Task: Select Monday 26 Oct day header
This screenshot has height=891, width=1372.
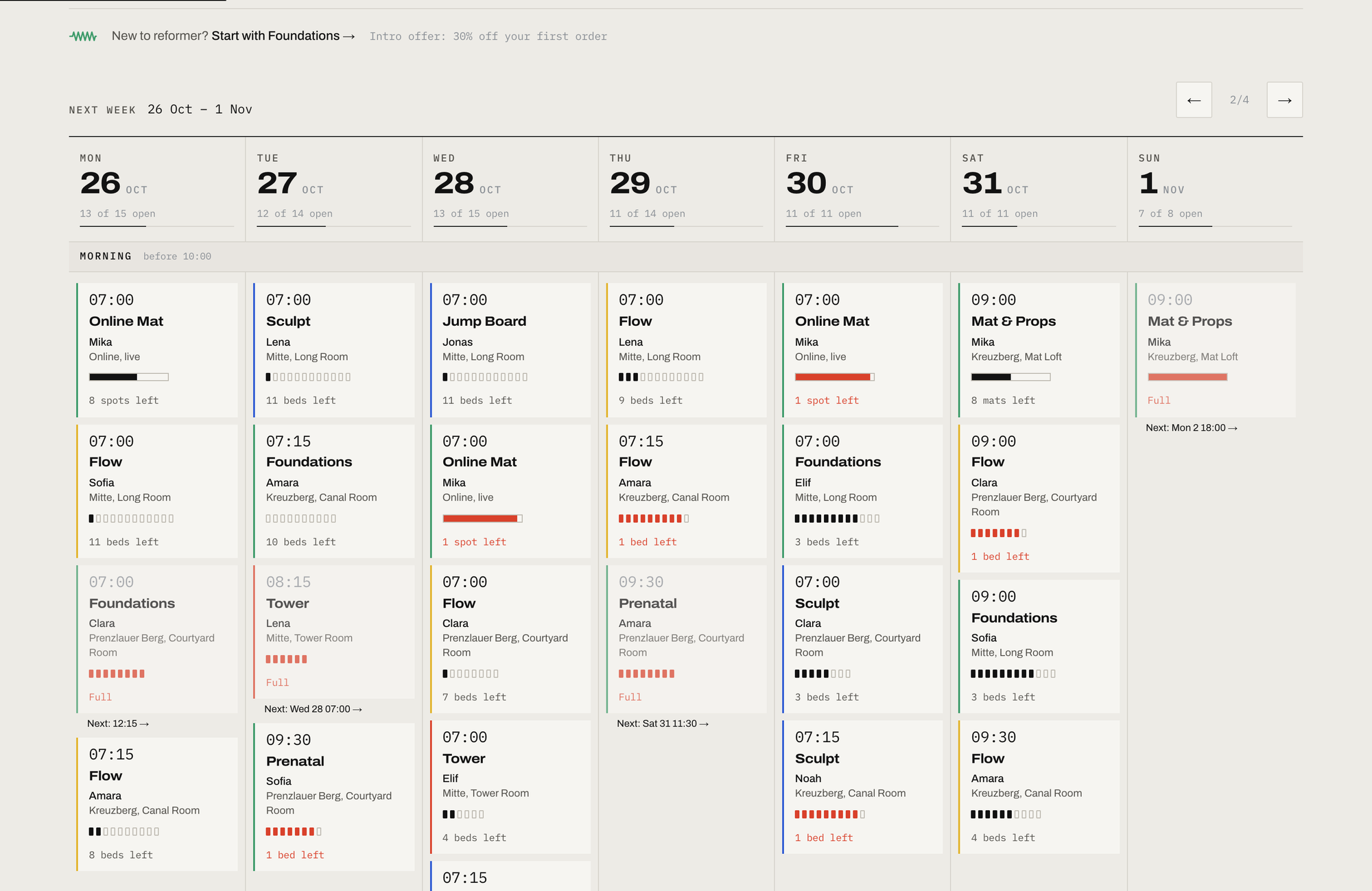Action: pyautogui.click(x=157, y=189)
